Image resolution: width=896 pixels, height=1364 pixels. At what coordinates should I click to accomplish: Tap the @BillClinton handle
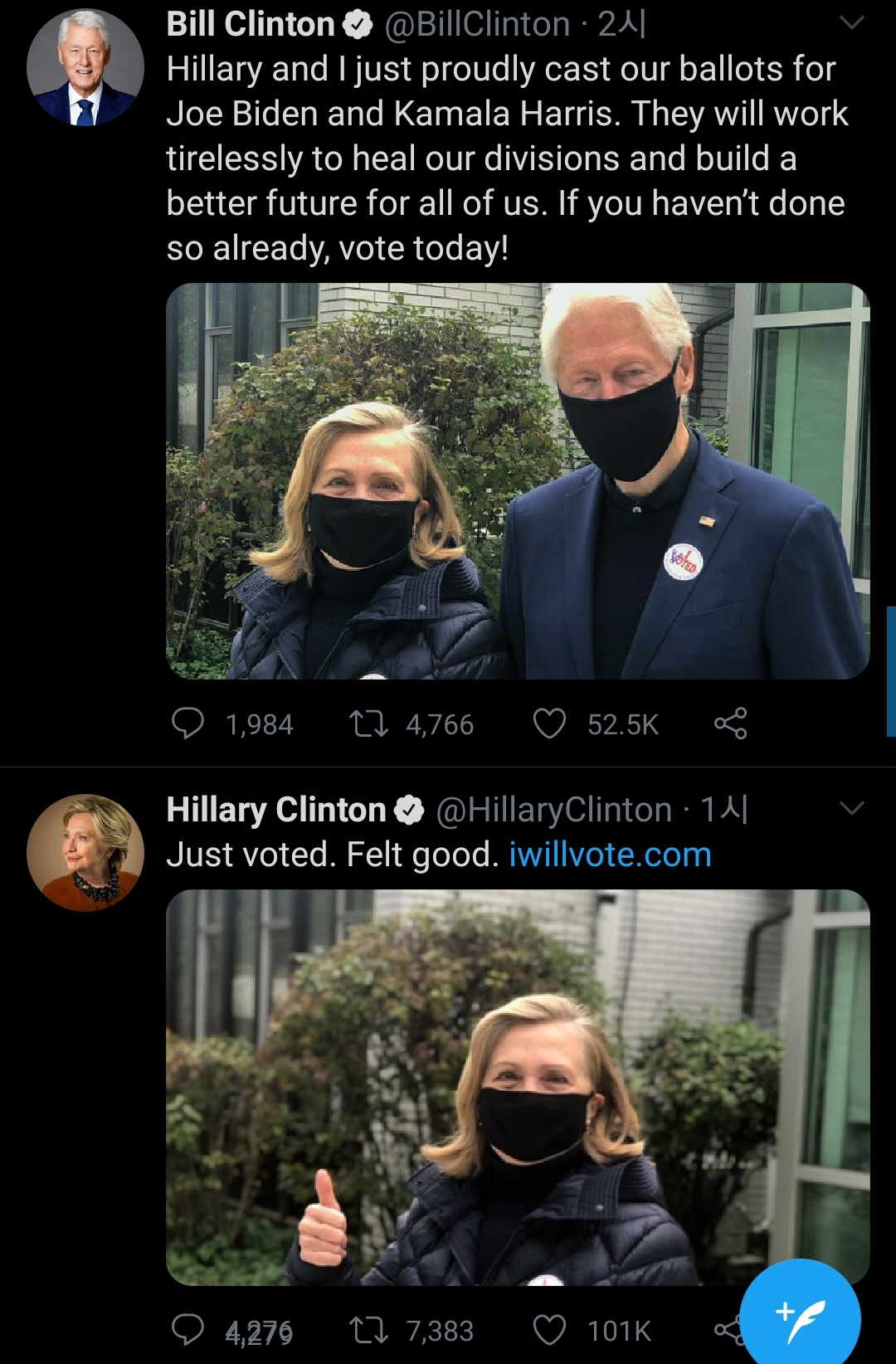477,25
